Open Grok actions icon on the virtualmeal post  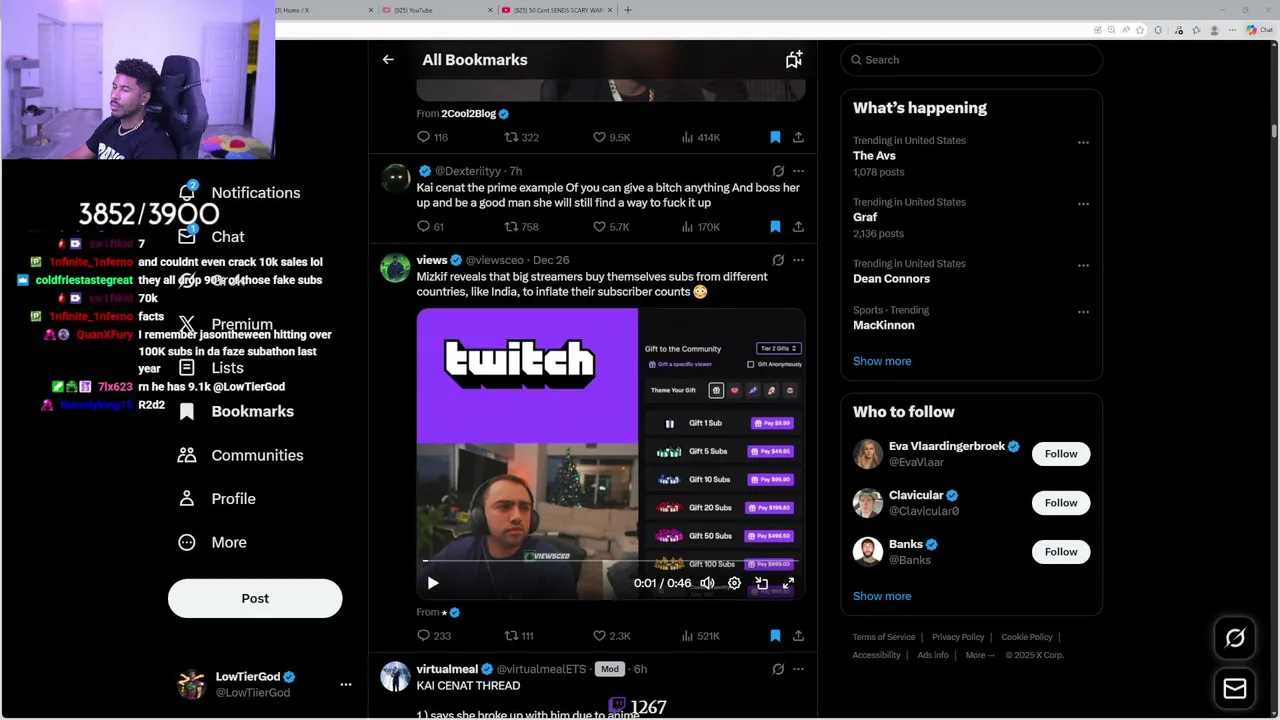pos(778,669)
